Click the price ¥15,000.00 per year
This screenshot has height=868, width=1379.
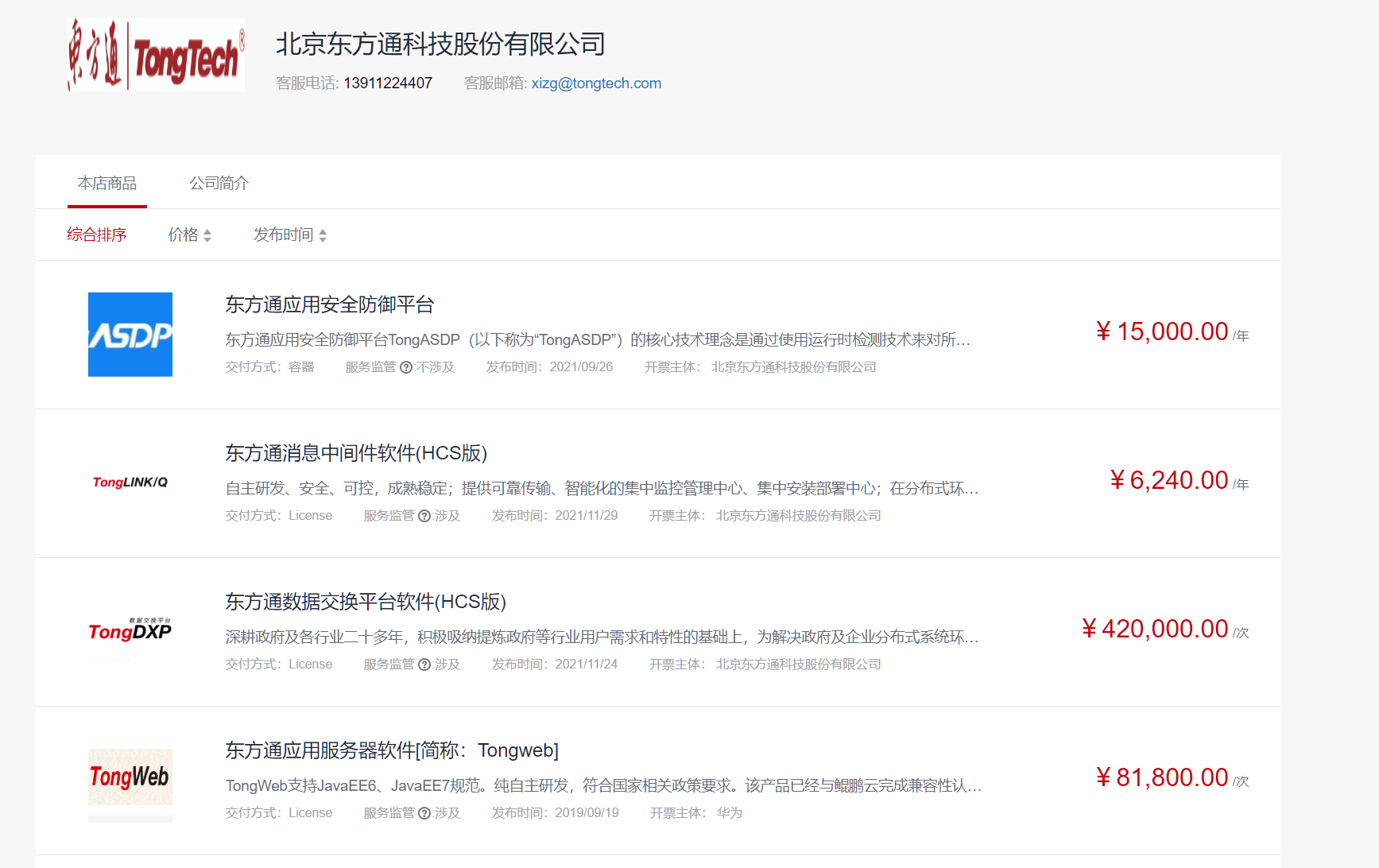pos(1172,332)
